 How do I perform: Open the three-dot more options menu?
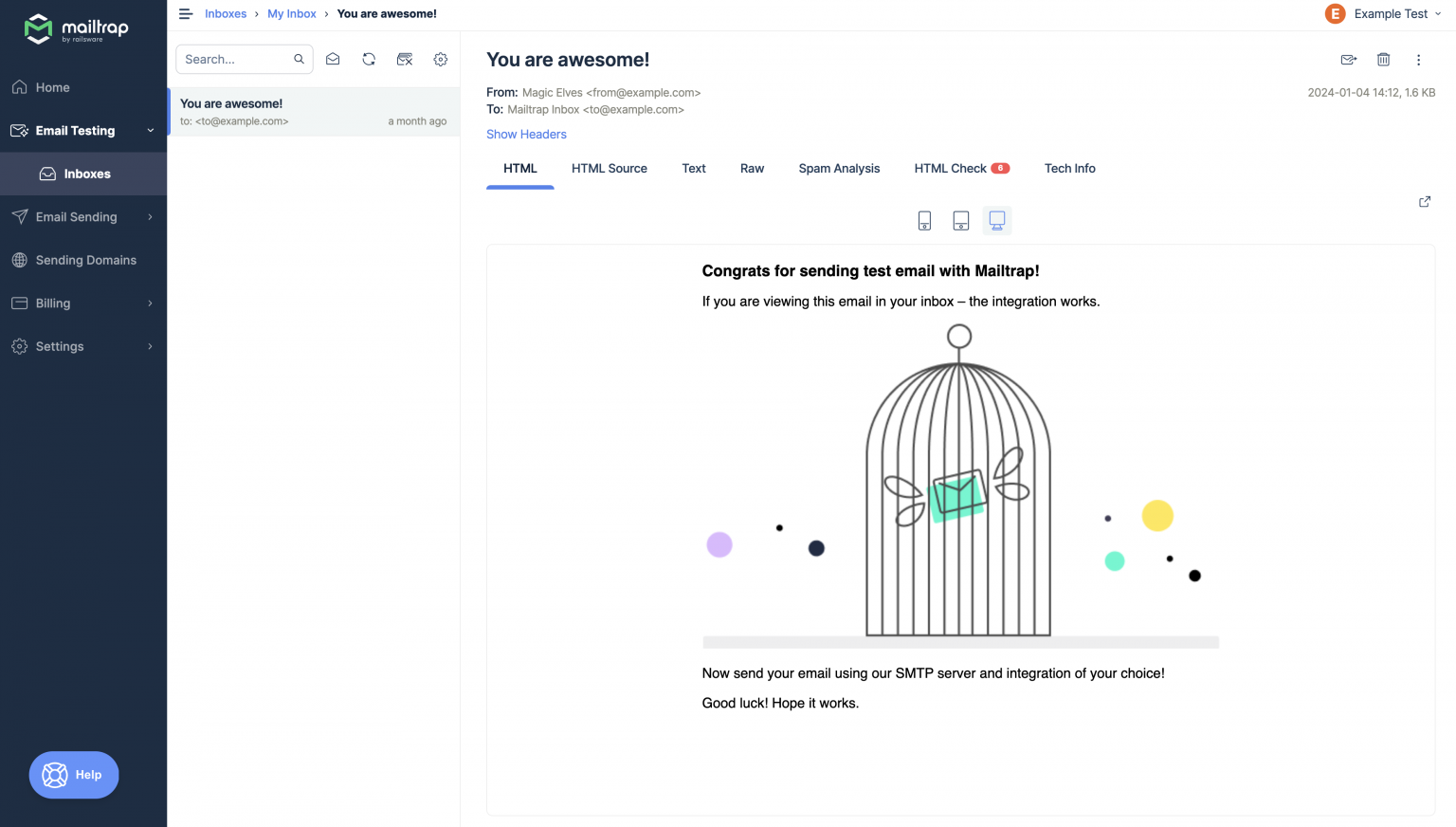1418,60
